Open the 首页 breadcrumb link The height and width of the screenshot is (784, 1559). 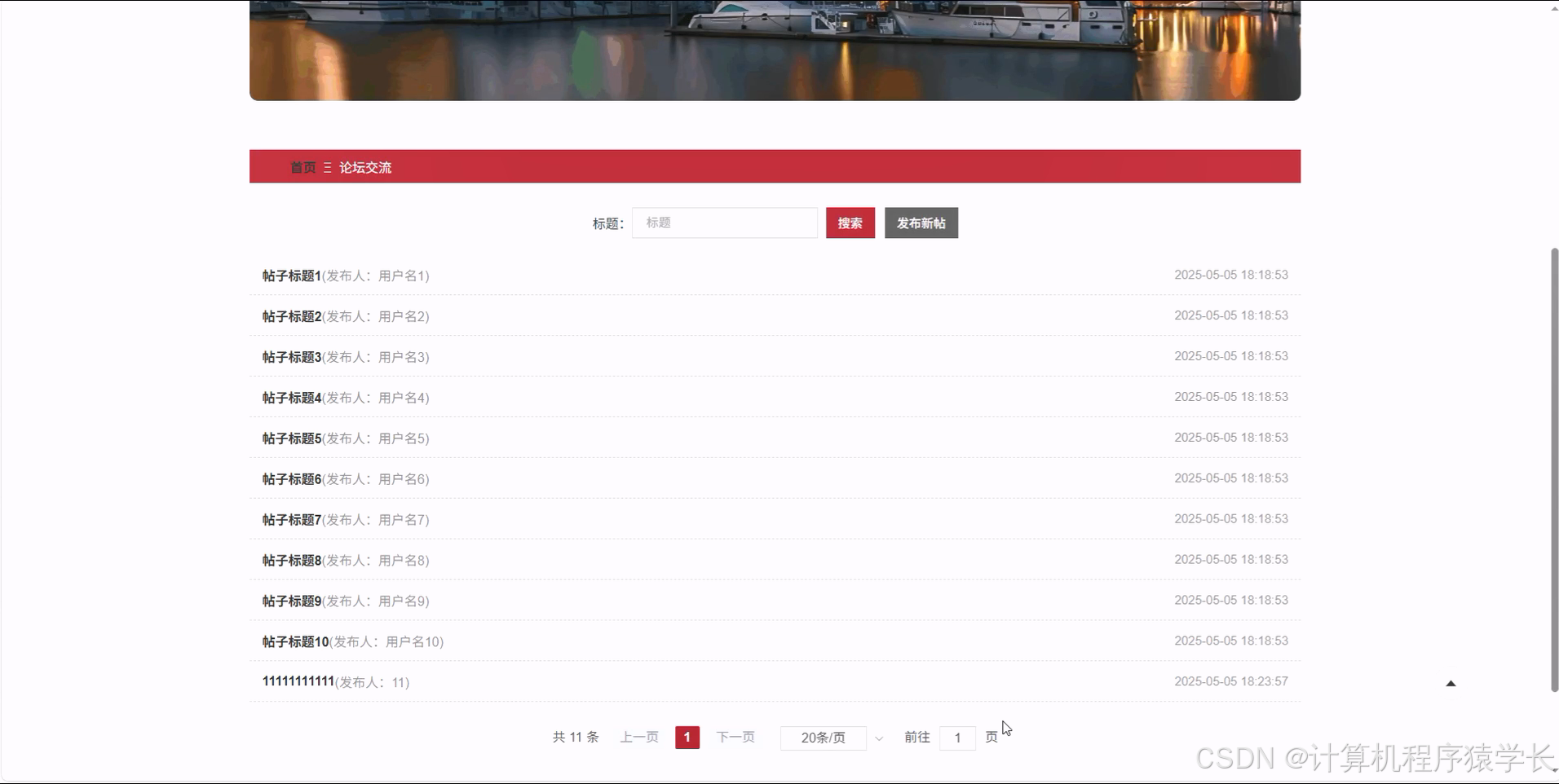[303, 167]
